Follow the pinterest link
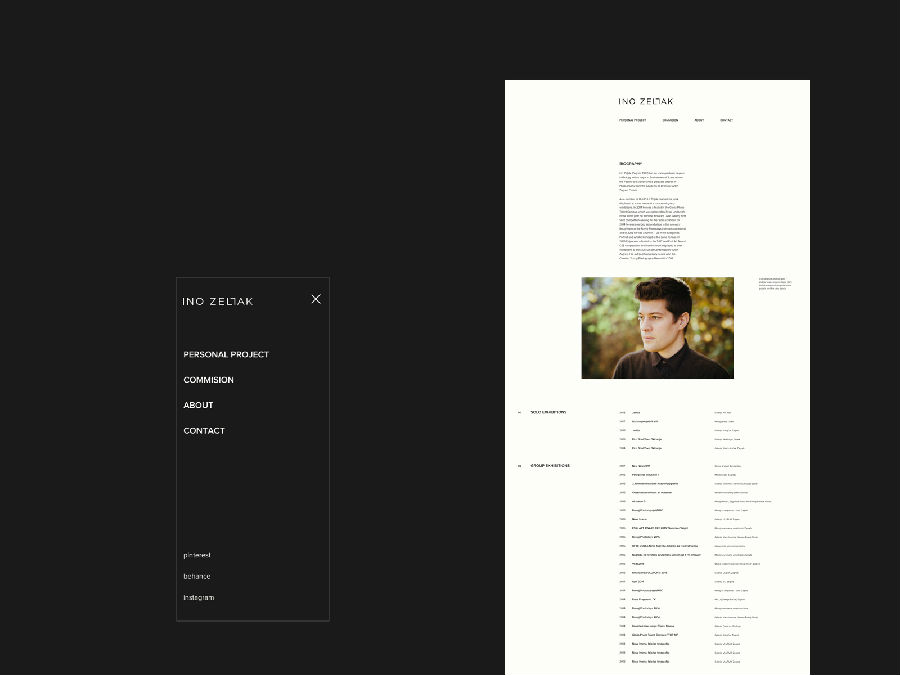Viewport: 900px width, 675px height. coord(197,555)
